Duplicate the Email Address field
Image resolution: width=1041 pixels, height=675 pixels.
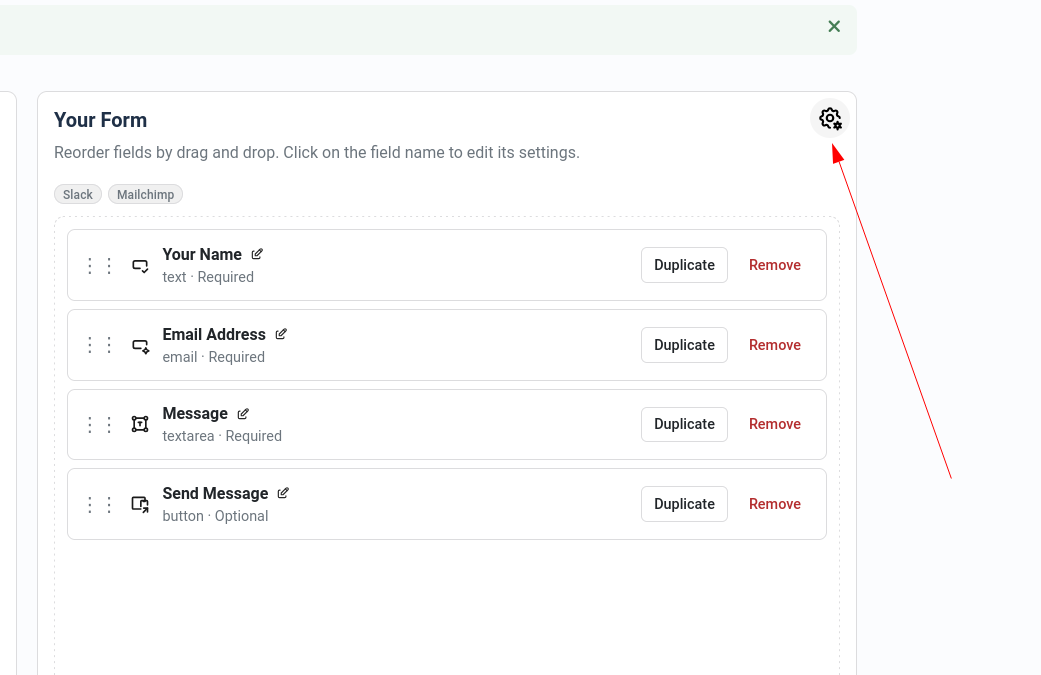(x=684, y=345)
